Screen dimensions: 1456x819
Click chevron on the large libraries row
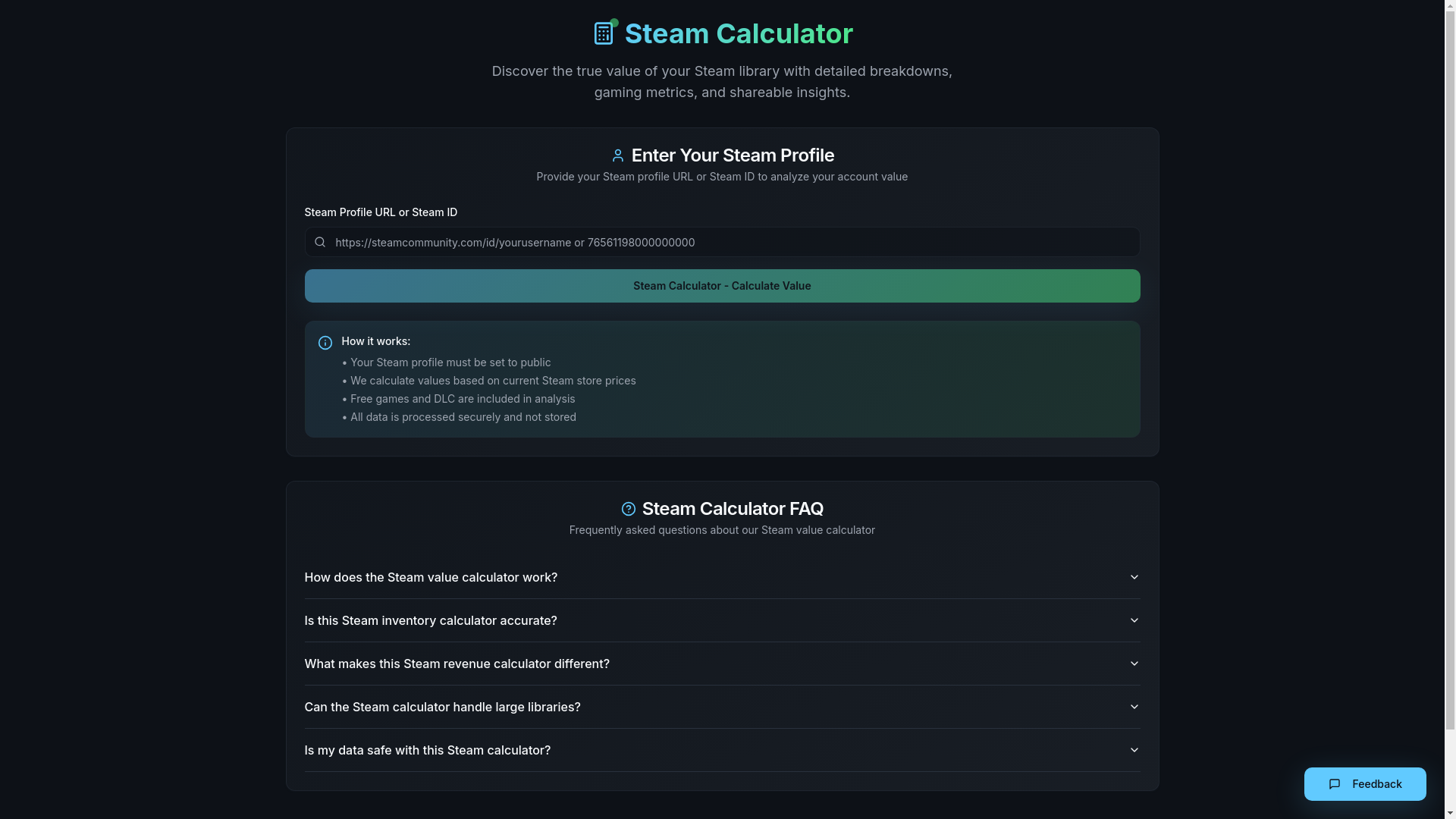point(1134,707)
